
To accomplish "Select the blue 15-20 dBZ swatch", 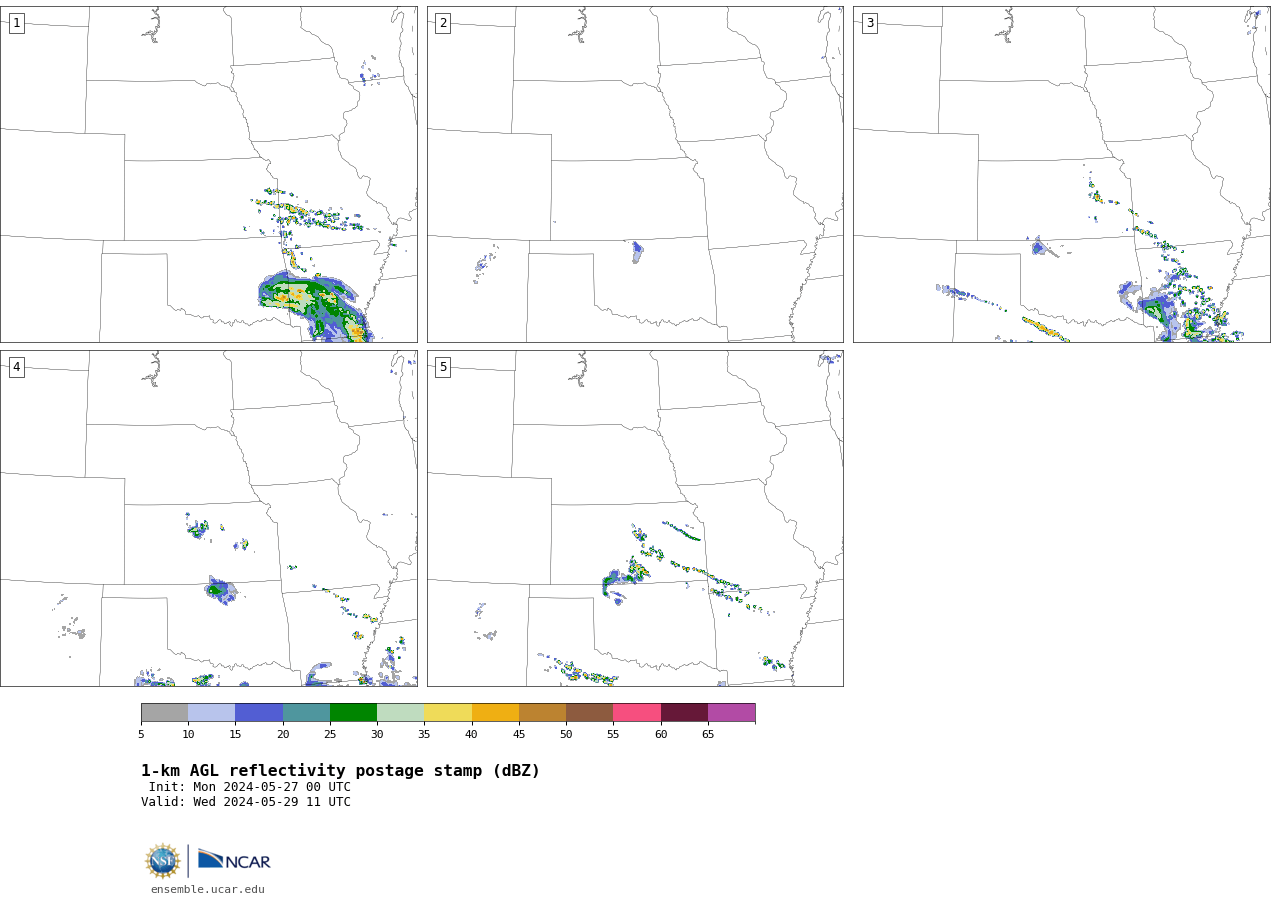I will [x=259, y=712].
